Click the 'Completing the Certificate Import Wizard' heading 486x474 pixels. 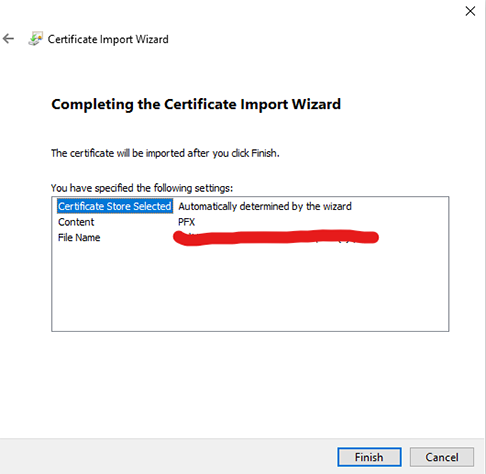[196, 104]
